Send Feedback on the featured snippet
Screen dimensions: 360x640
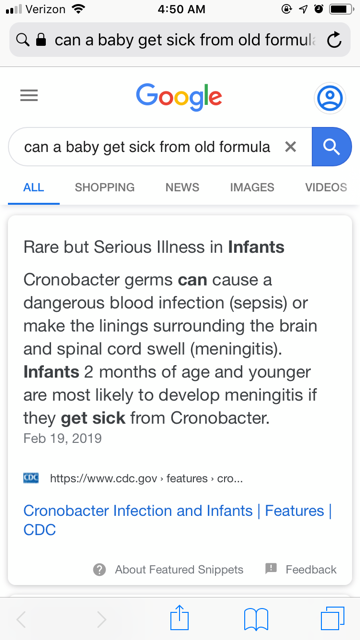click(301, 569)
